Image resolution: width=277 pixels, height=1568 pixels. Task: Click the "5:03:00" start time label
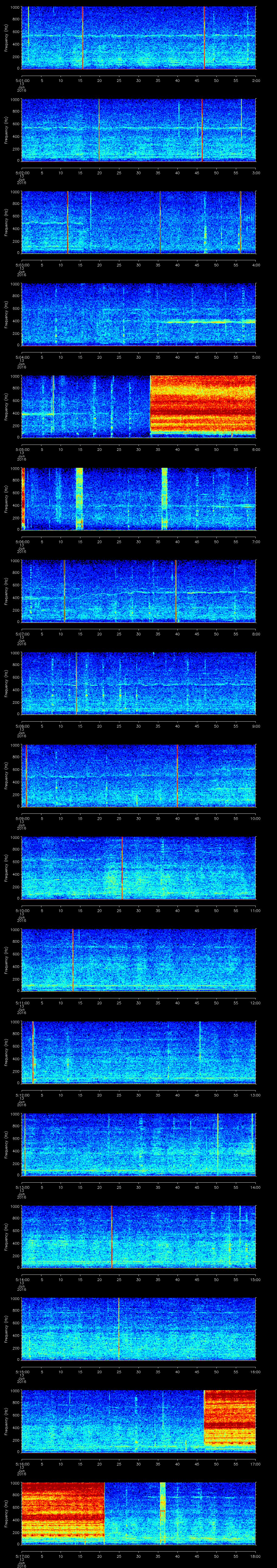coord(22,265)
